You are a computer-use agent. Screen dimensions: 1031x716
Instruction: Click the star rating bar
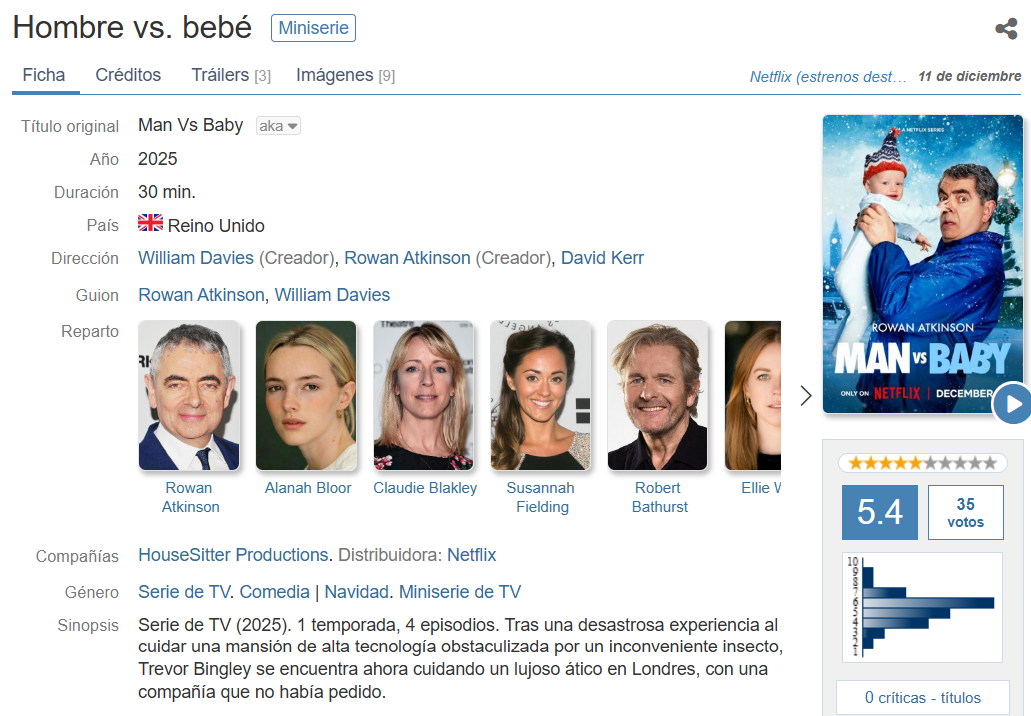tap(923, 463)
